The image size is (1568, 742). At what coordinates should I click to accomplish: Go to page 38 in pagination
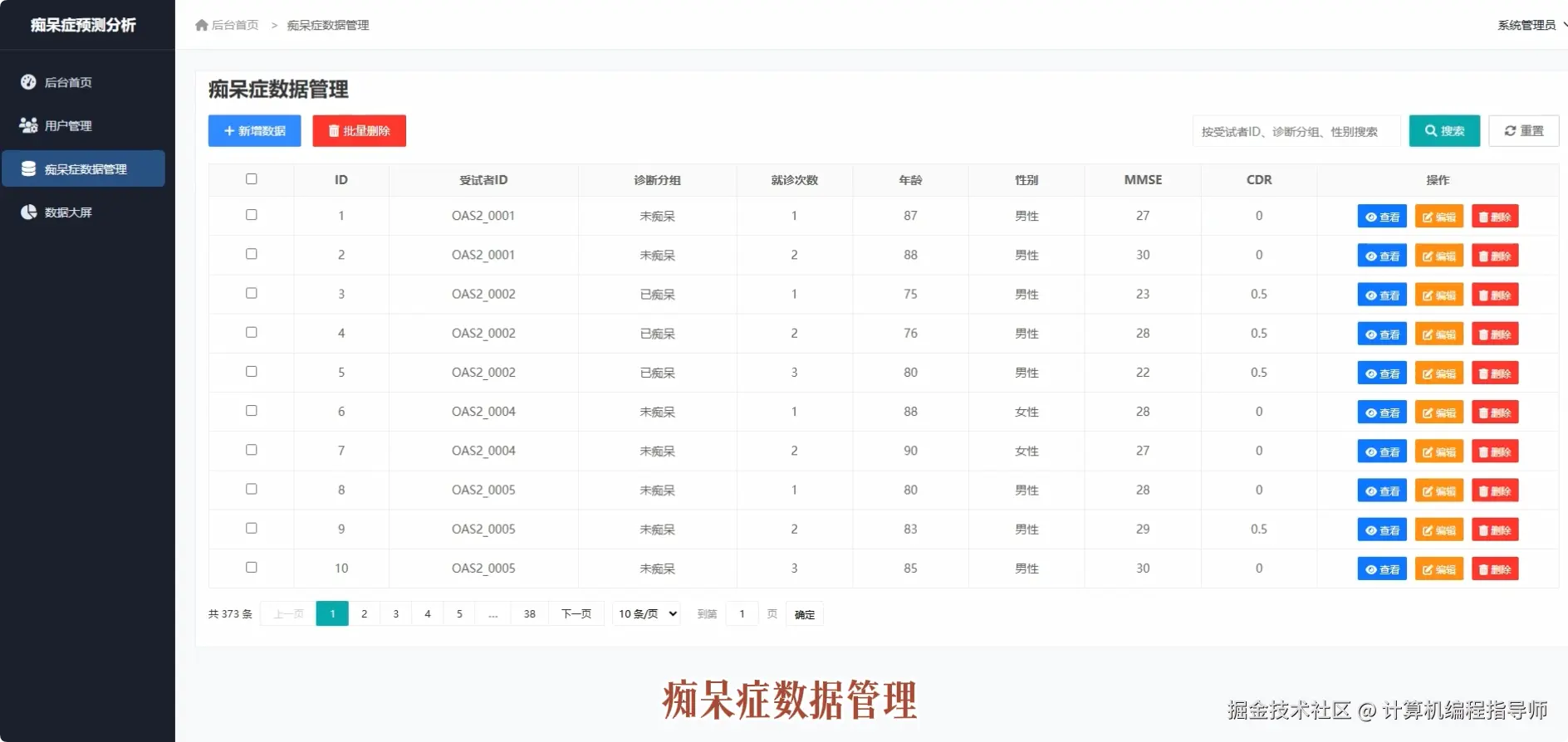click(529, 613)
